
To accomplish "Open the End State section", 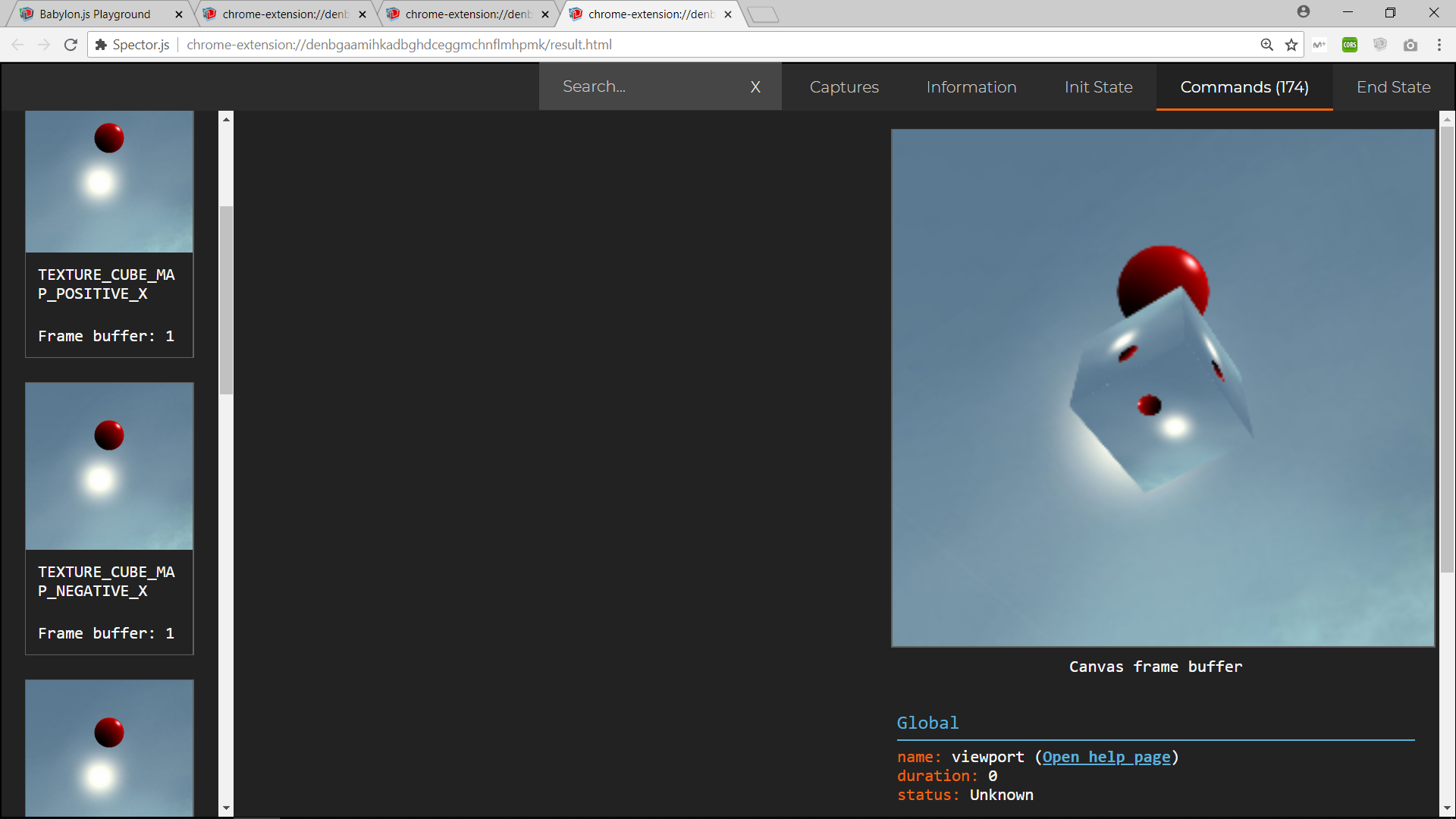I will [x=1394, y=87].
